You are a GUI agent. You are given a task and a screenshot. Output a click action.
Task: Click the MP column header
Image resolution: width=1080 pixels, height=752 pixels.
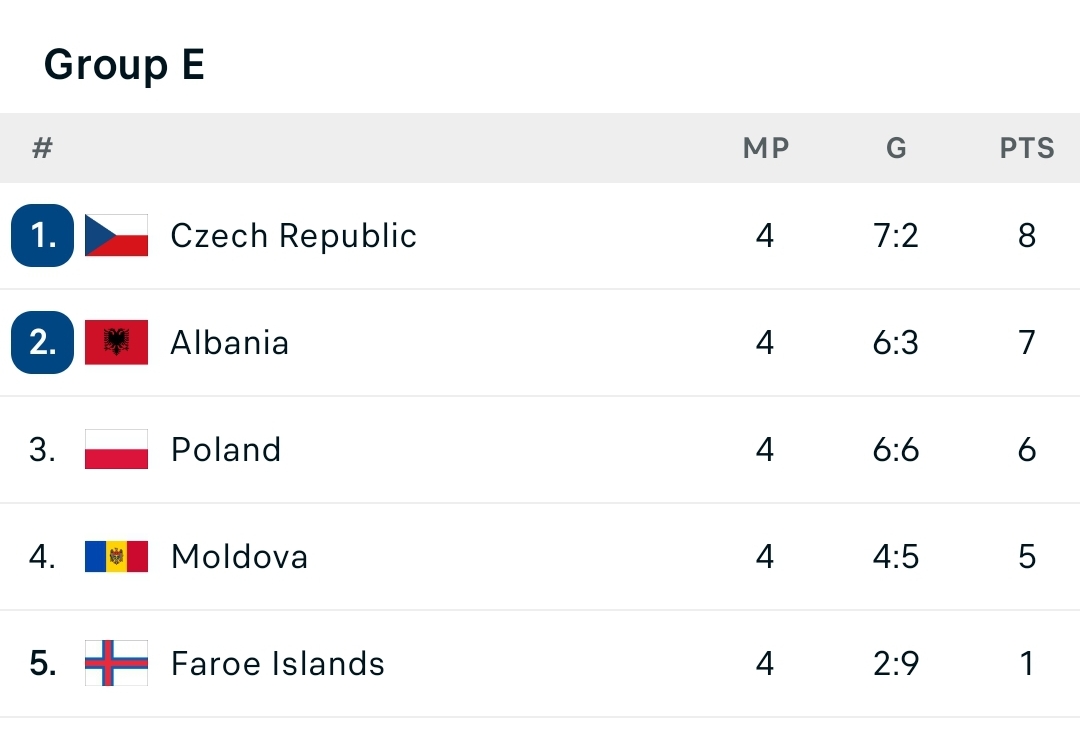(766, 148)
